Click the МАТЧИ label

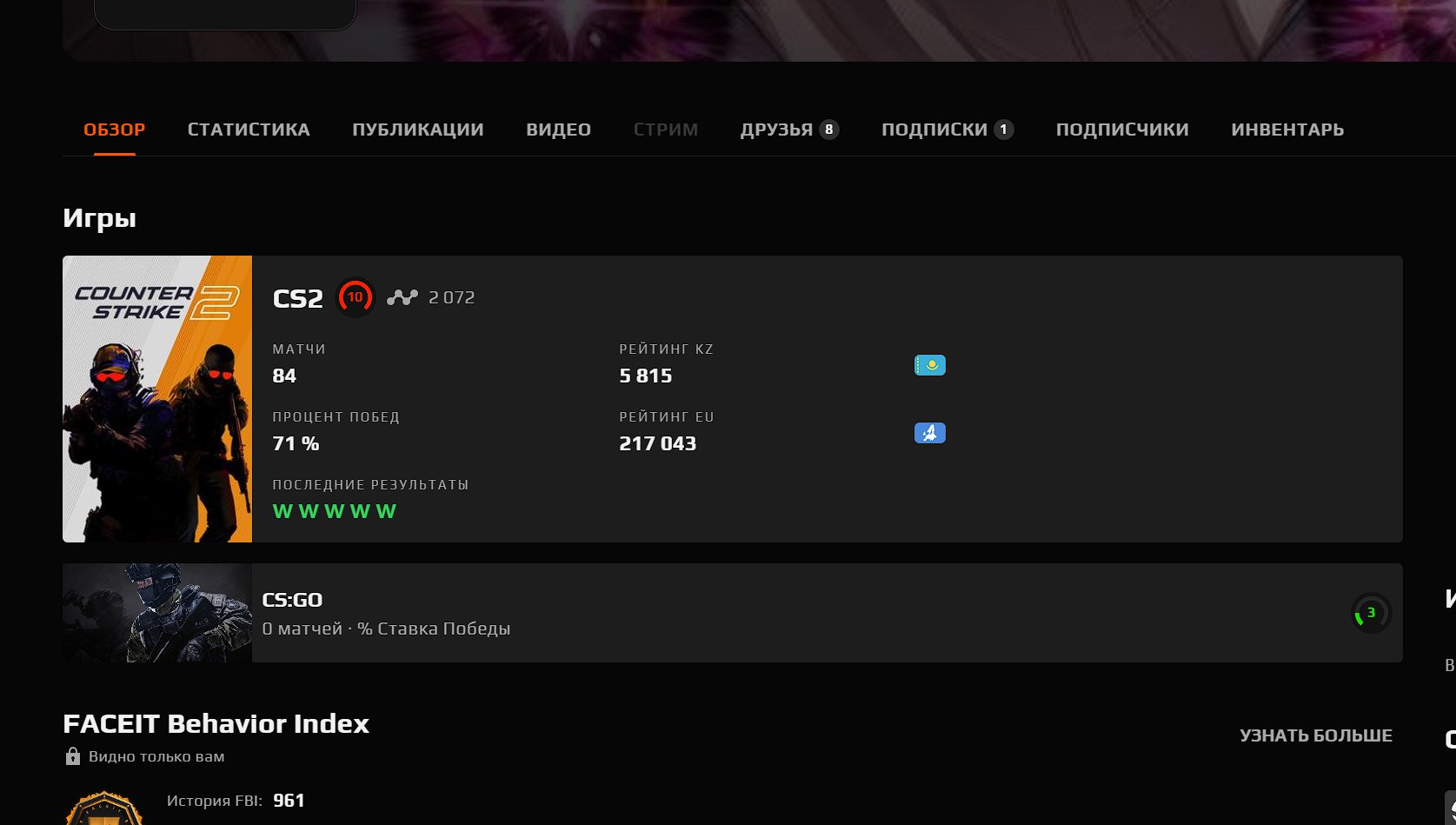click(x=299, y=349)
